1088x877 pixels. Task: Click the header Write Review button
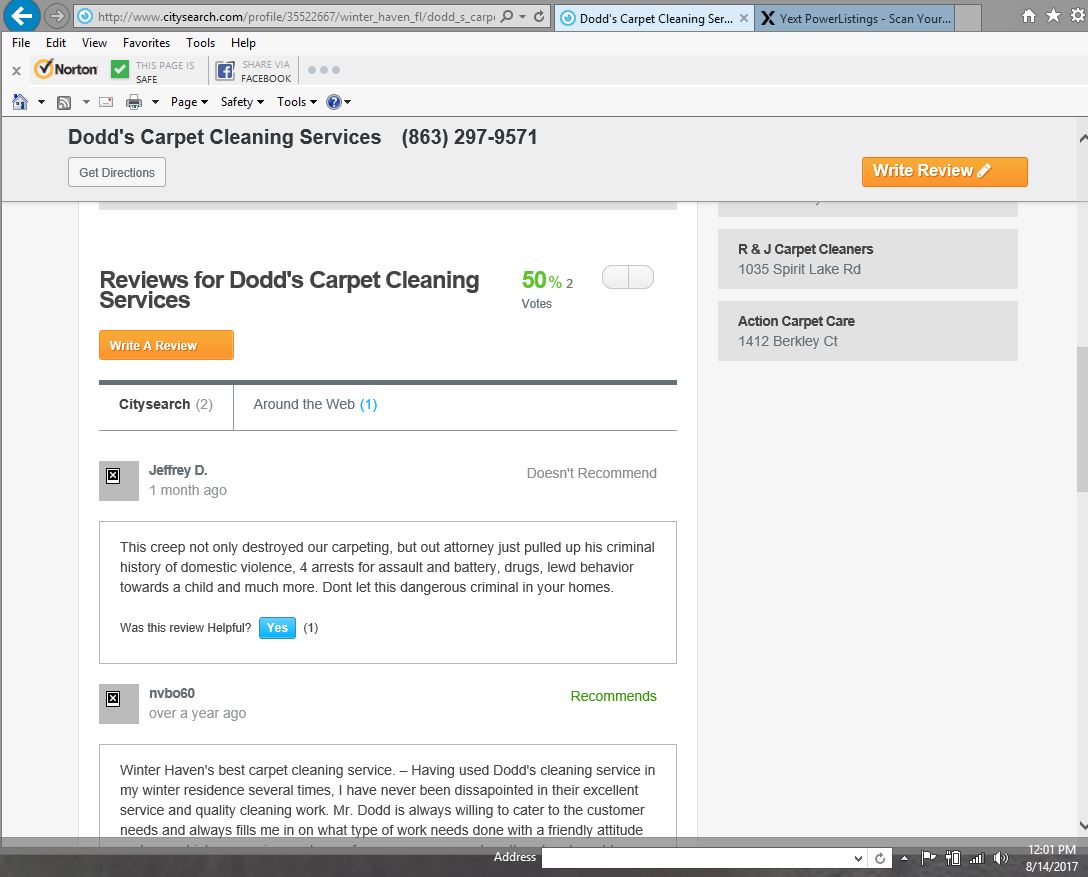point(944,171)
